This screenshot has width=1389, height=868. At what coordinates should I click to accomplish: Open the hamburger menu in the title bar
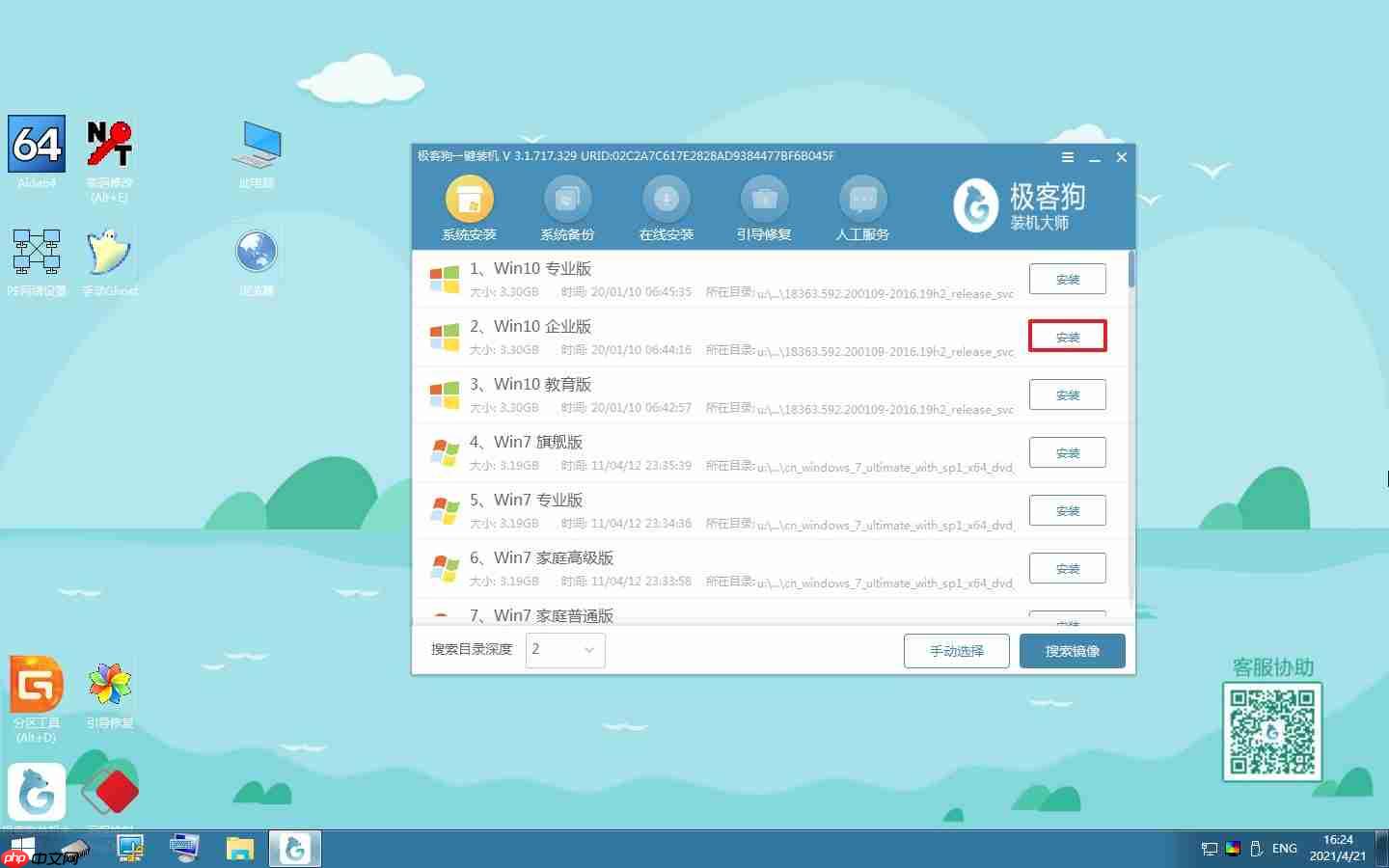[1067, 157]
